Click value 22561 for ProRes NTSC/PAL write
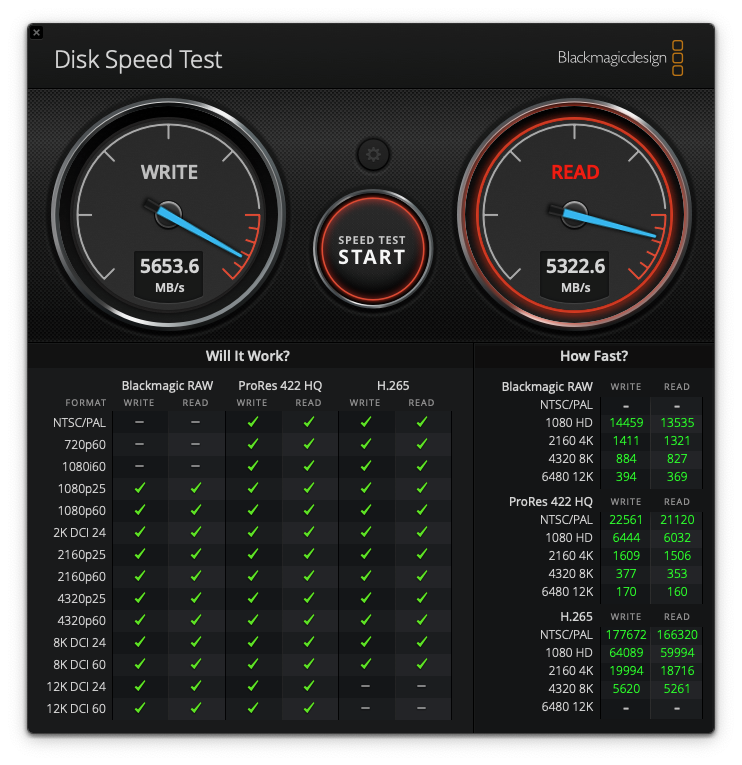The height and width of the screenshot is (765, 742). 626,520
